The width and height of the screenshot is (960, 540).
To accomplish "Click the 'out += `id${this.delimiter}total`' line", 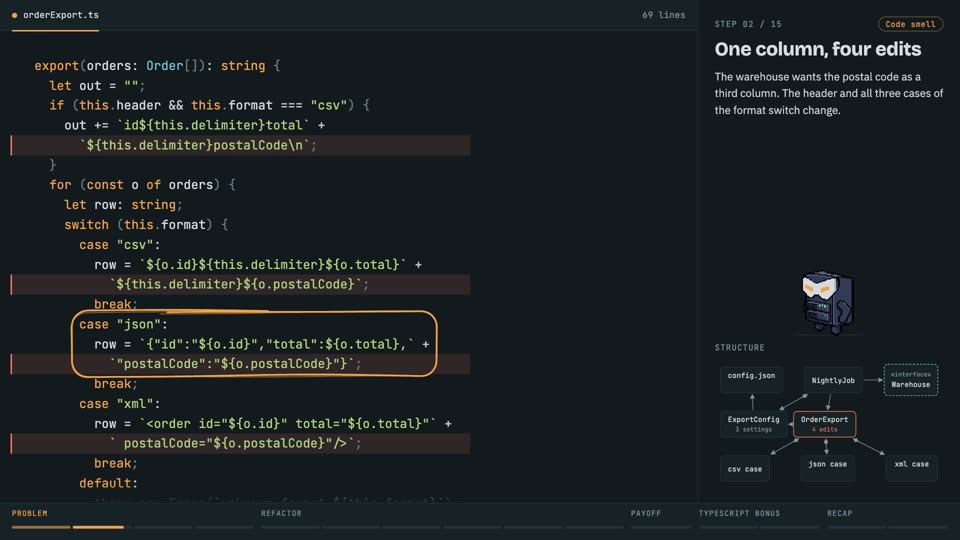I will click(195, 125).
